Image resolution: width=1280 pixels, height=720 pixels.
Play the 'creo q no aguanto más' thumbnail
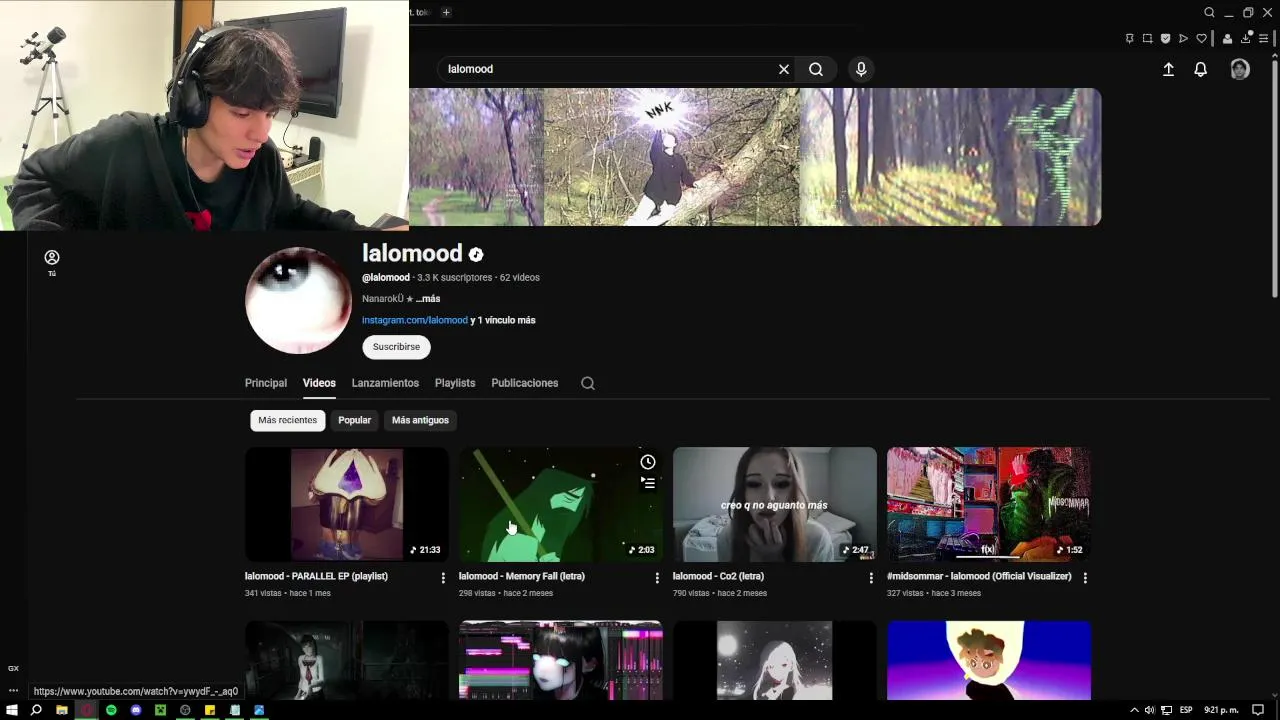pos(775,504)
